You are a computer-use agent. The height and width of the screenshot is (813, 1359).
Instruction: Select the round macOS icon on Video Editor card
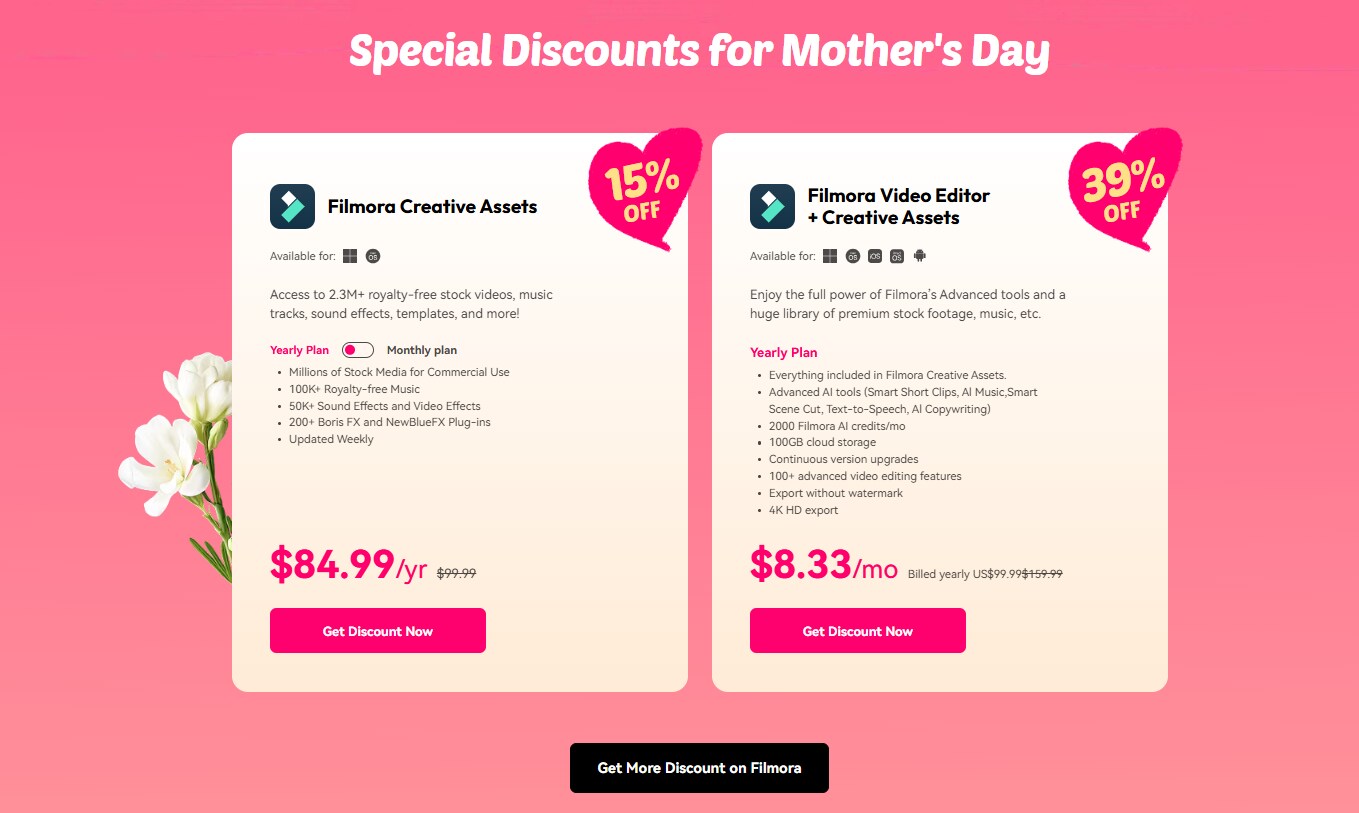pos(853,256)
